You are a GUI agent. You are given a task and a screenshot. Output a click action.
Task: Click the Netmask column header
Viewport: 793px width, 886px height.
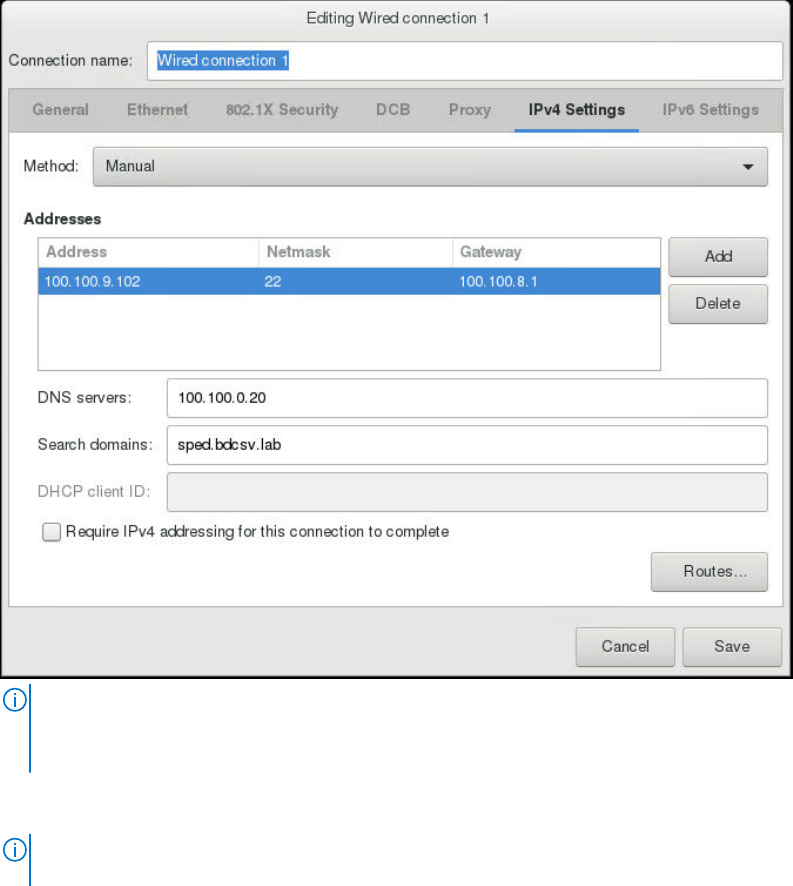point(356,252)
